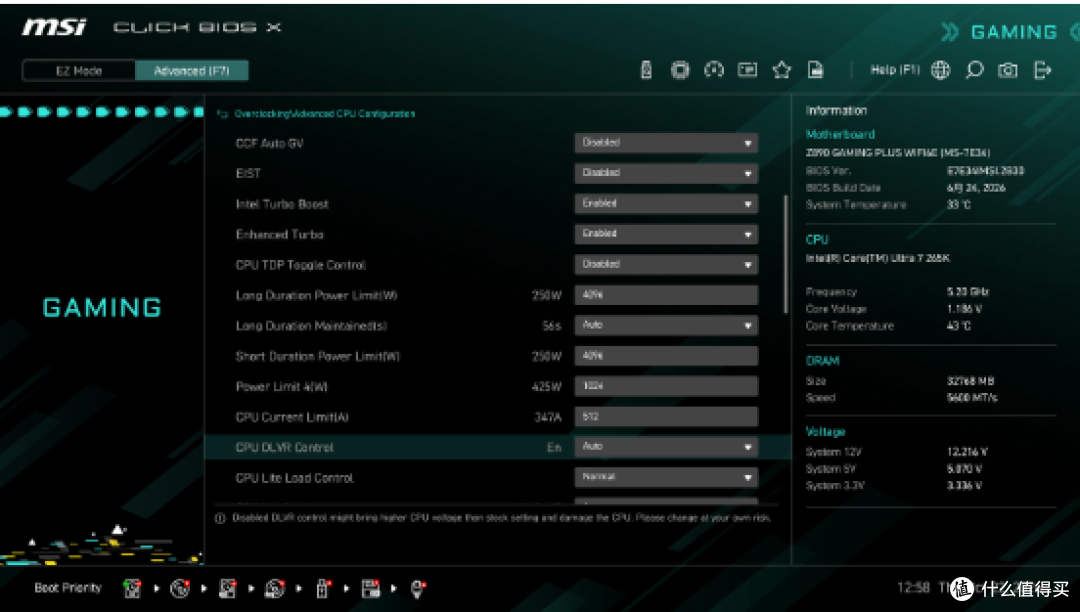Select hard disk boot device with green dot
This screenshot has width=1080, height=612.
click(x=132, y=588)
